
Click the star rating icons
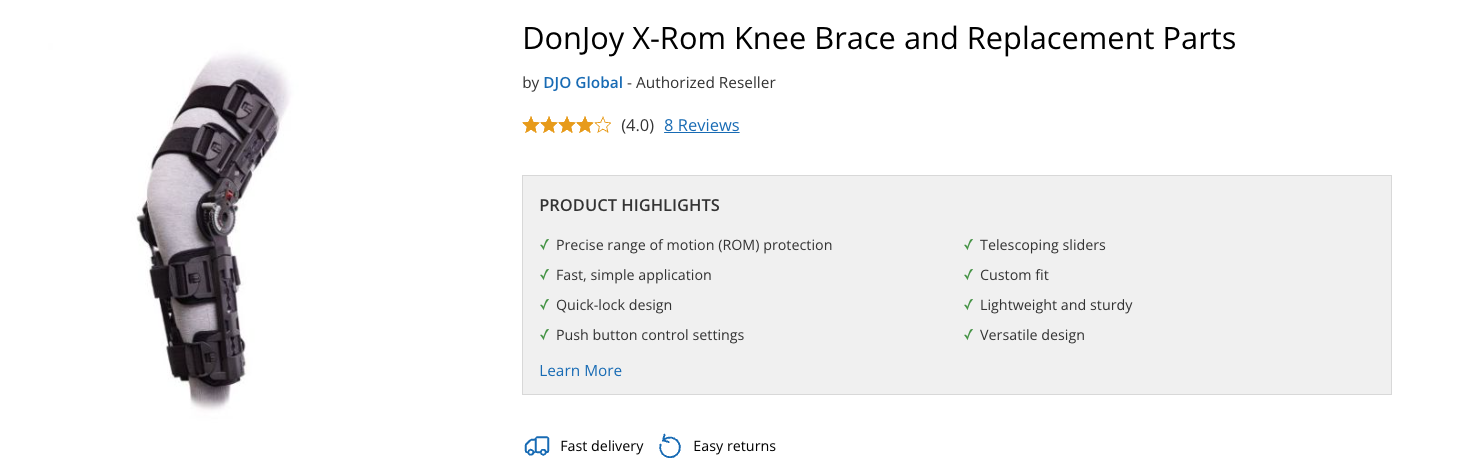(566, 125)
